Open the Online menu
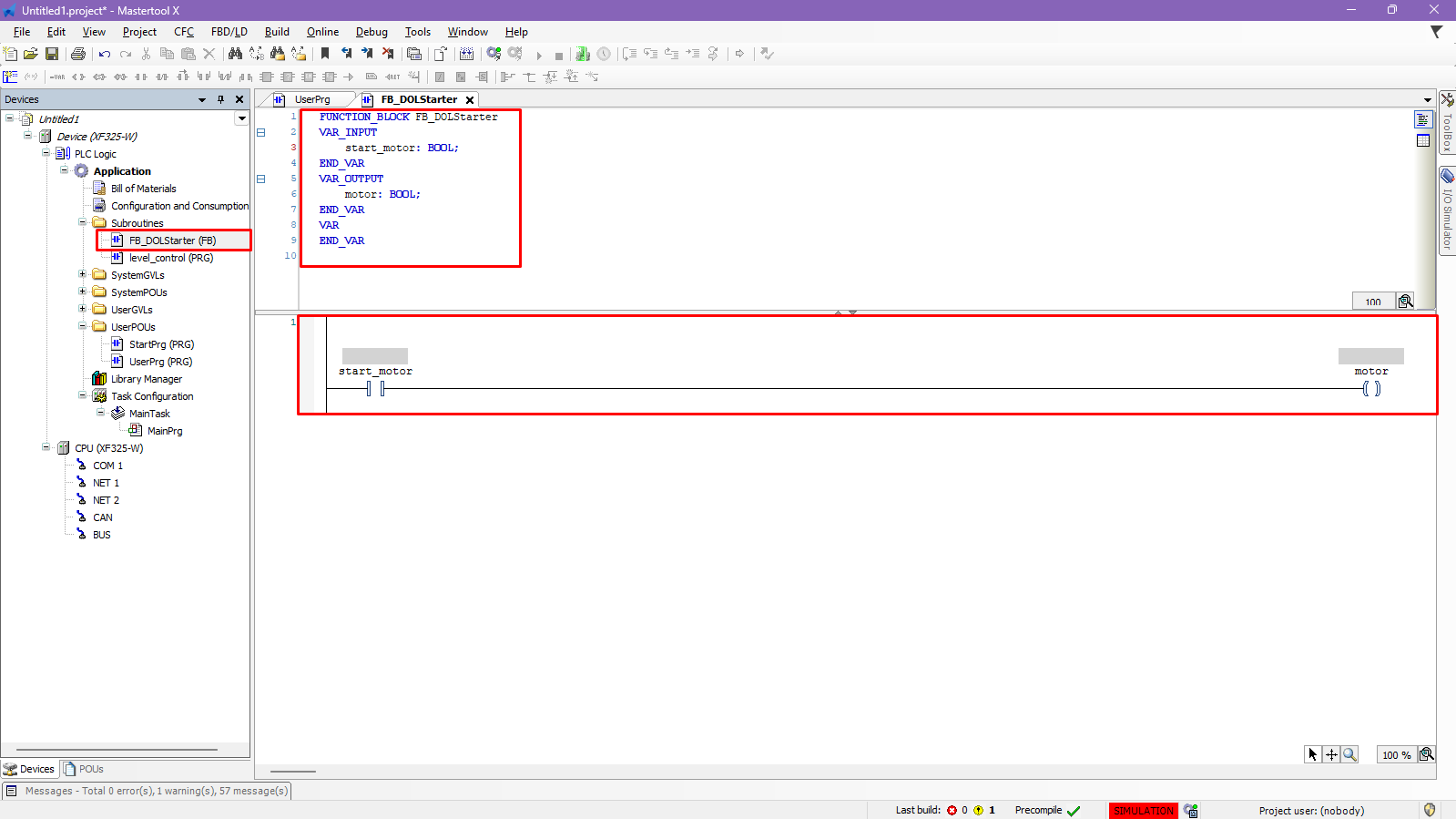Image resolution: width=1456 pixels, height=819 pixels. click(x=322, y=32)
